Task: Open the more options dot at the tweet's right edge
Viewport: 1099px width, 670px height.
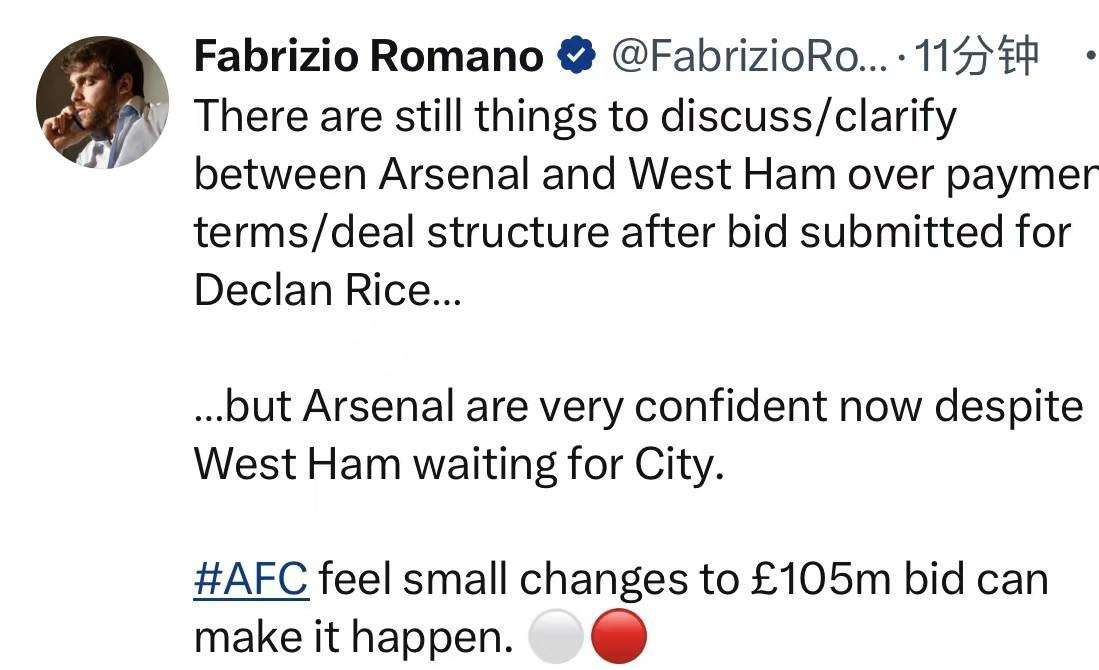Action: pos(1088,58)
